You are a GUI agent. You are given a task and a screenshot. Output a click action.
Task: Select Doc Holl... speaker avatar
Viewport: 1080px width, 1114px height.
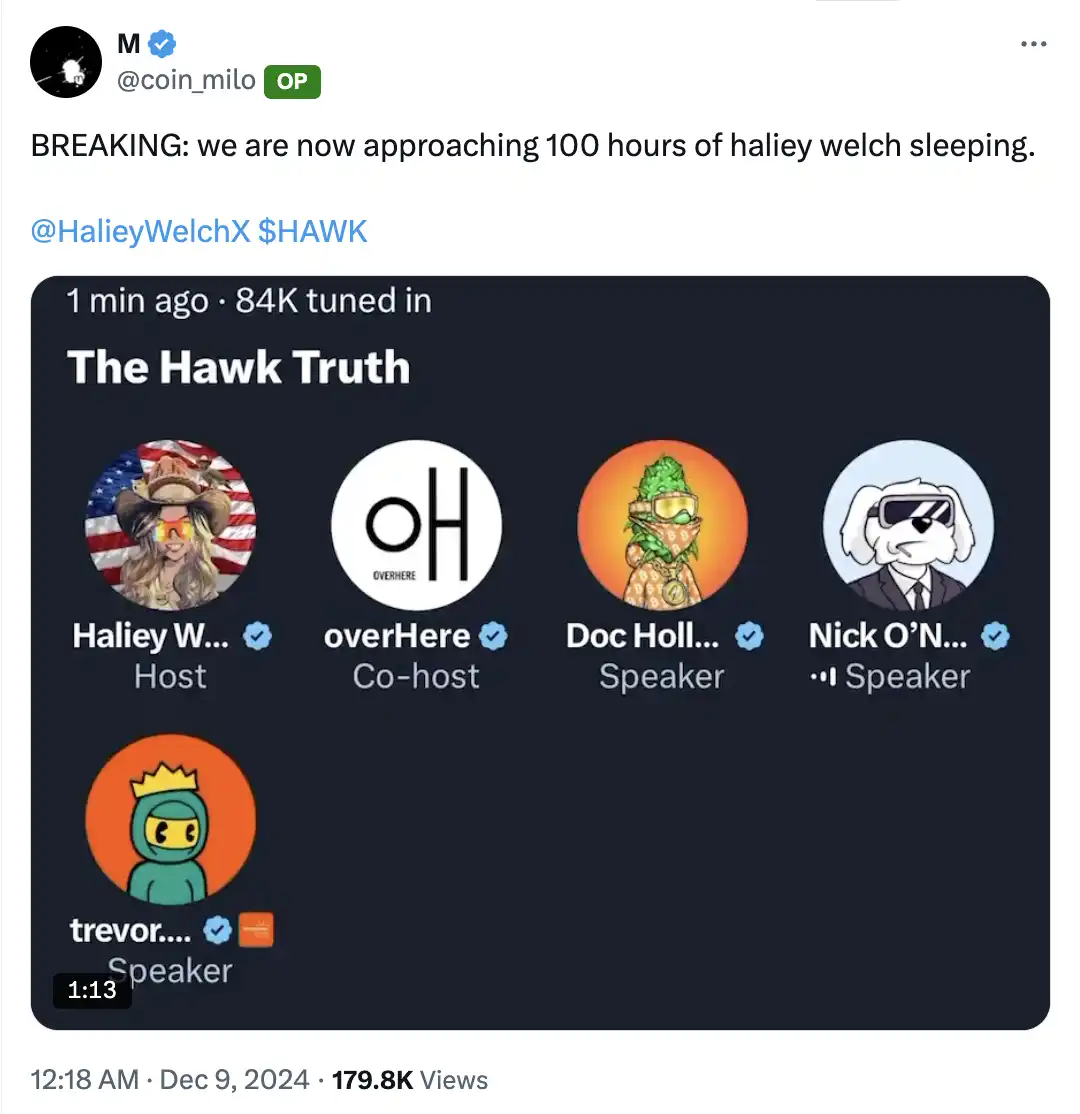pyautogui.click(x=662, y=525)
